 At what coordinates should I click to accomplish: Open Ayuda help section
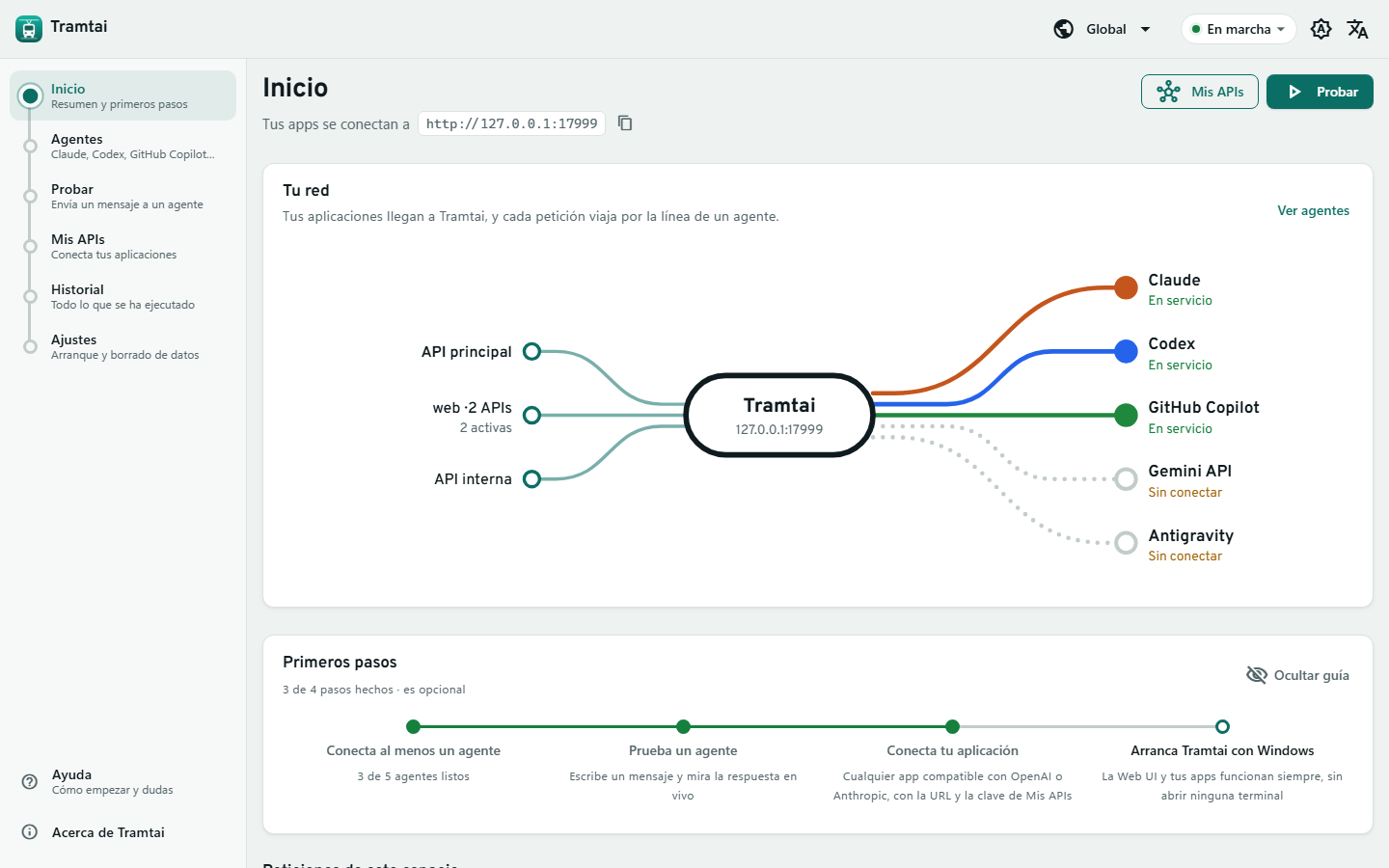pos(123,782)
